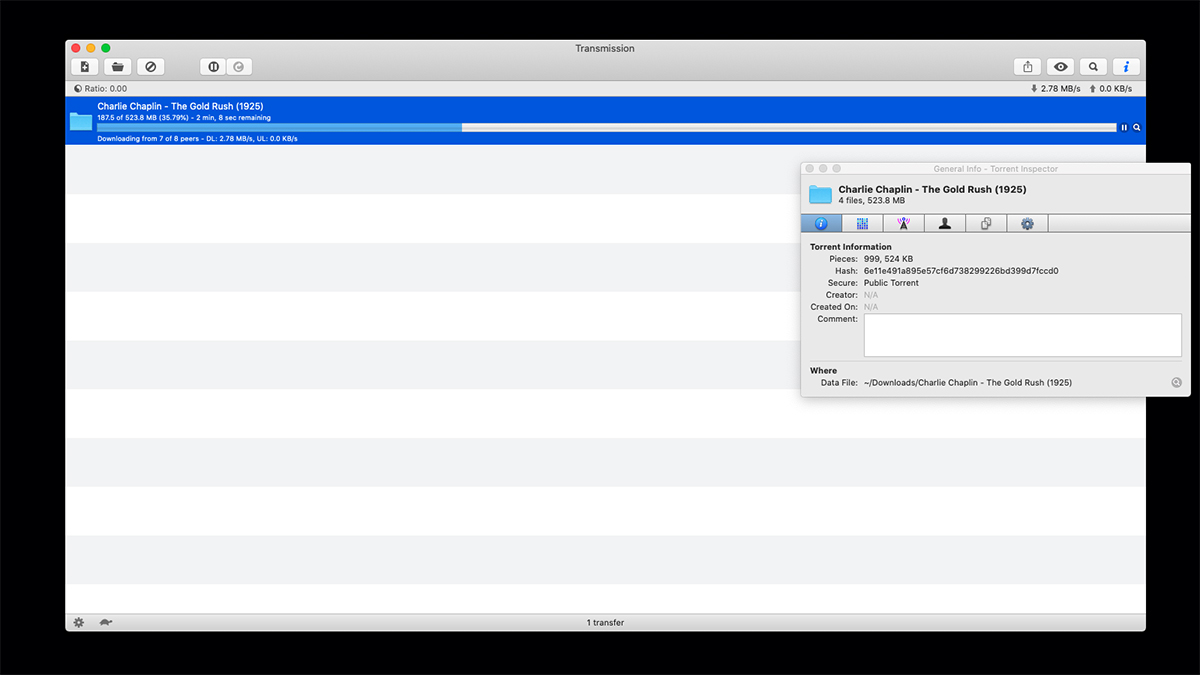Select the torrent hash value in the inspector
The image size is (1200, 675).
pyautogui.click(x=961, y=271)
